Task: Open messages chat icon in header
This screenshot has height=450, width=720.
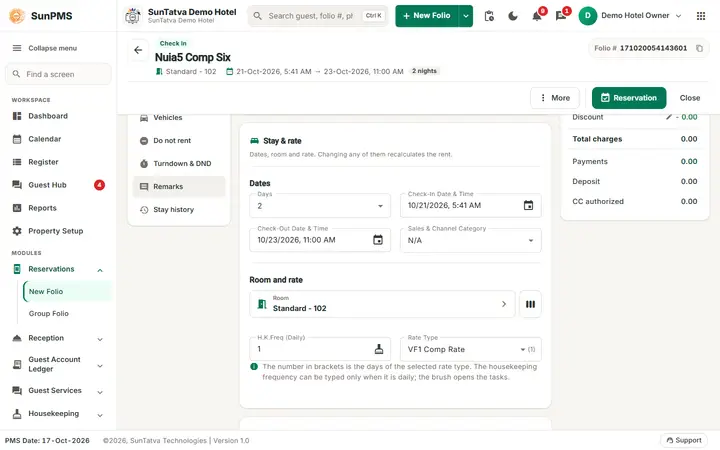Action: pyautogui.click(x=561, y=16)
